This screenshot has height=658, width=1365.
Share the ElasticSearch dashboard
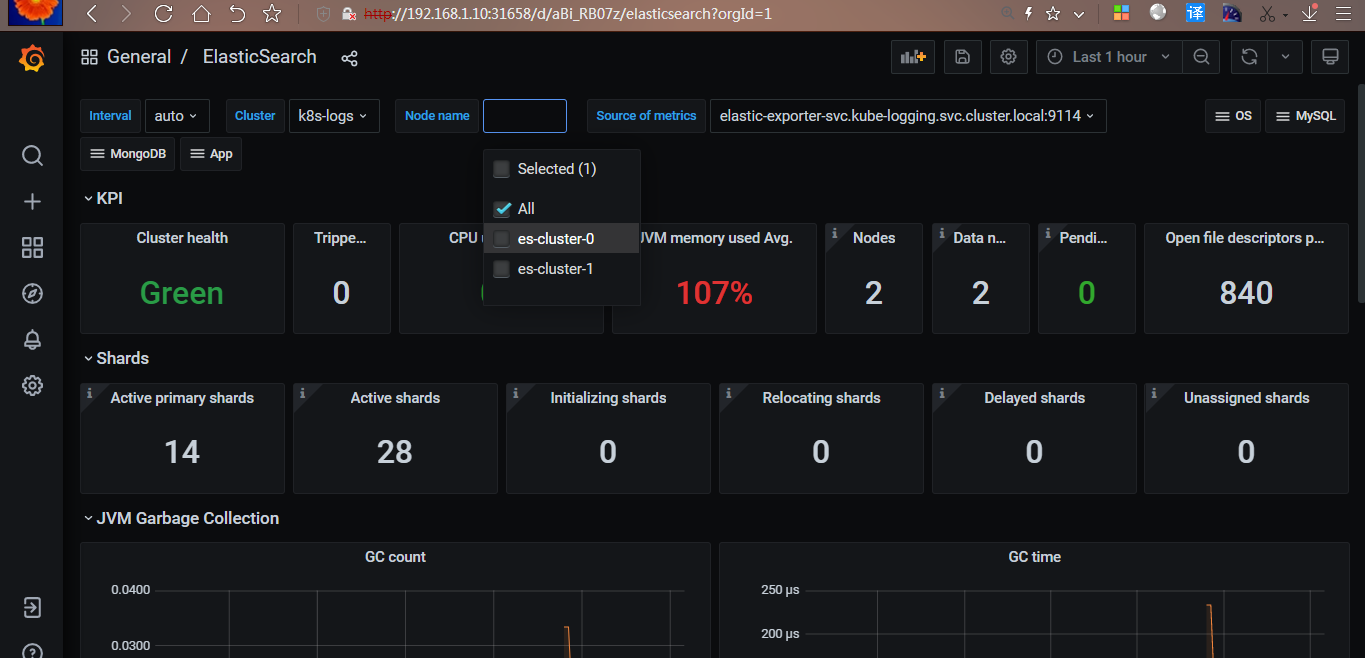(x=349, y=58)
